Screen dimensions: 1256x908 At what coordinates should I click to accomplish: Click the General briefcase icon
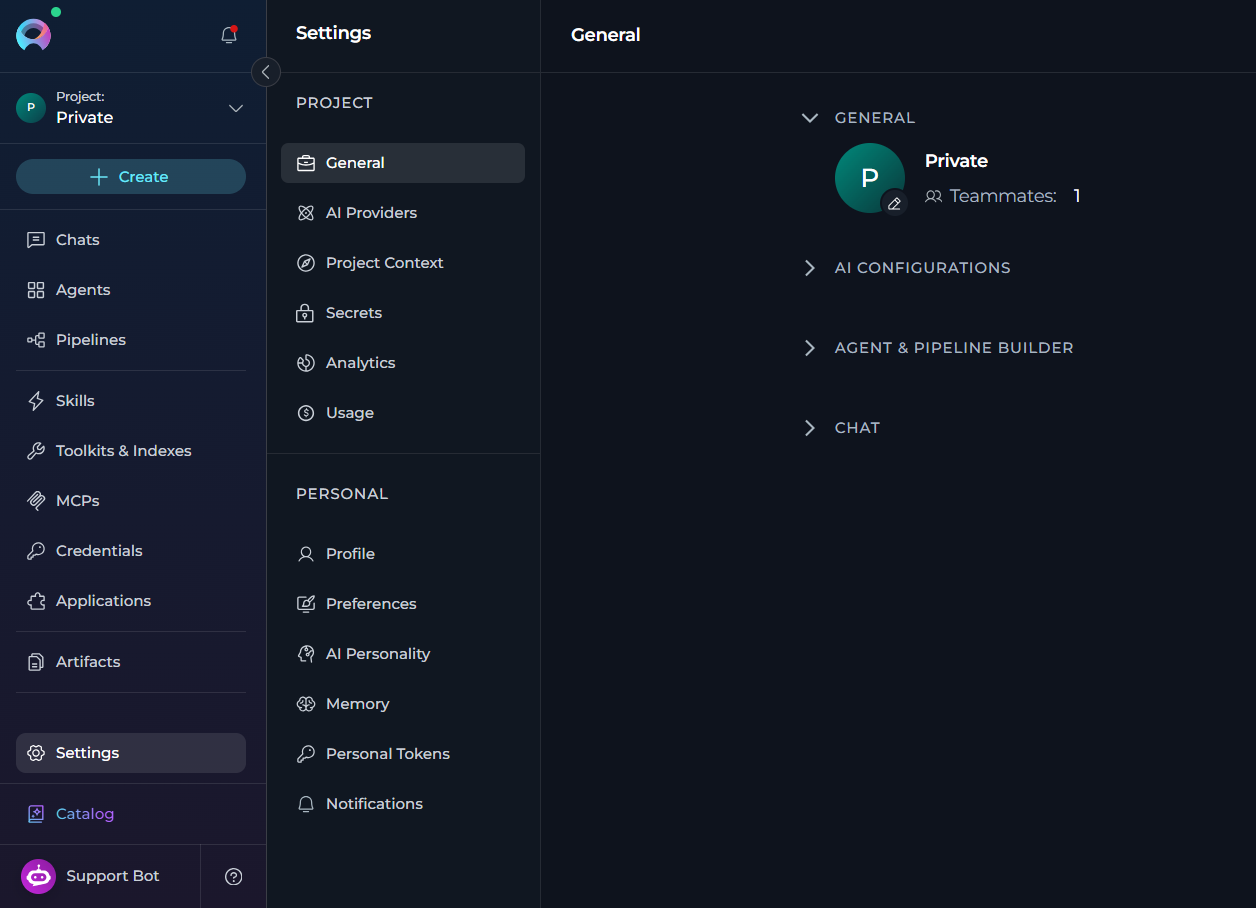pyautogui.click(x=306, y=163)
